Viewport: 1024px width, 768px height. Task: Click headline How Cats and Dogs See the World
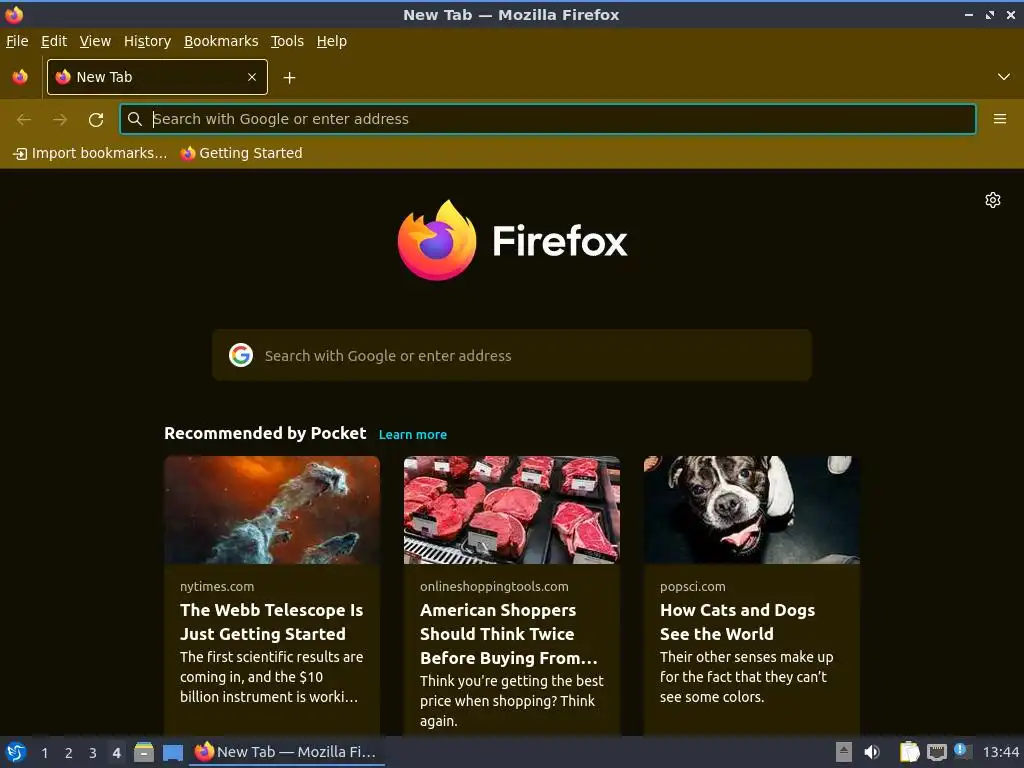coord(737,622)
